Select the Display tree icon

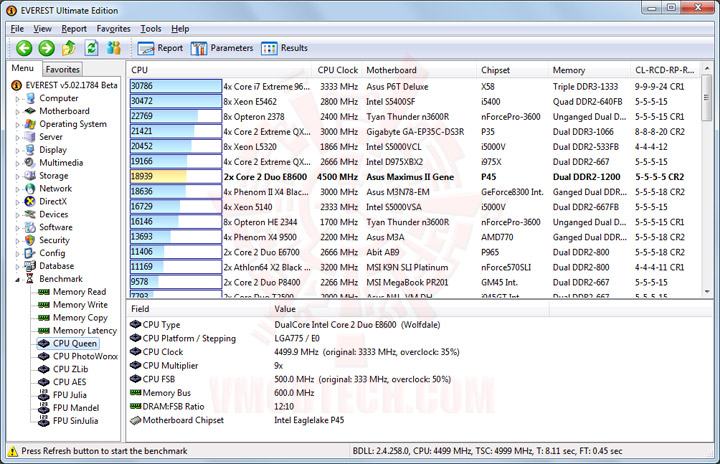click(x=30, y=150)
